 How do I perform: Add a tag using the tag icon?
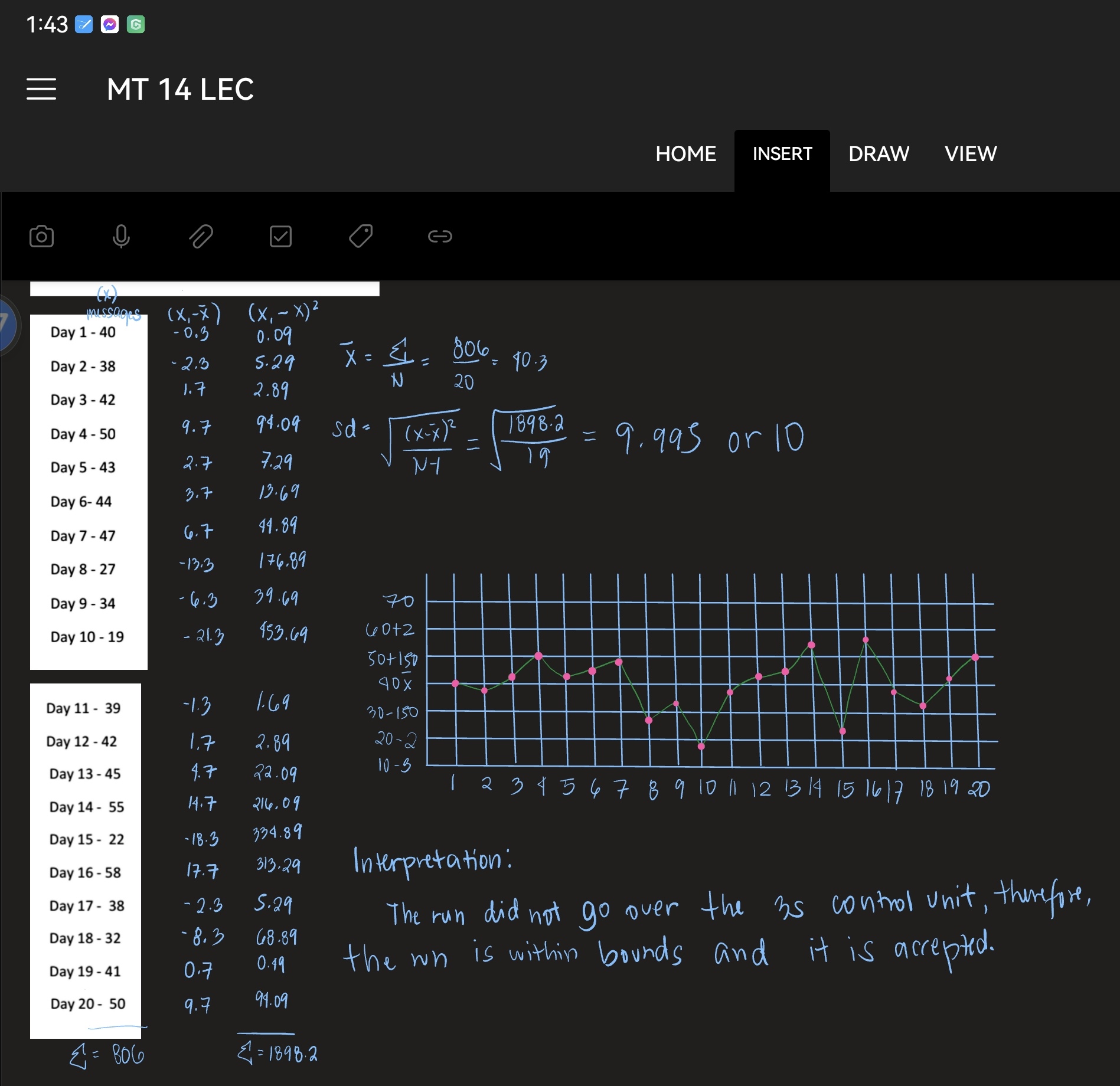(360, 237)
